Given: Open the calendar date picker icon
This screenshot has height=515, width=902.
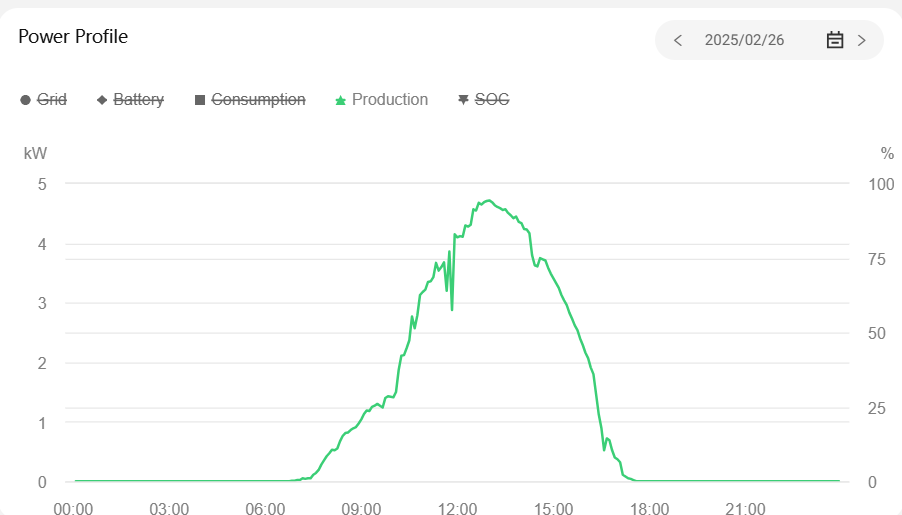Looking at the screenshot, I should (x=835, y=40).
